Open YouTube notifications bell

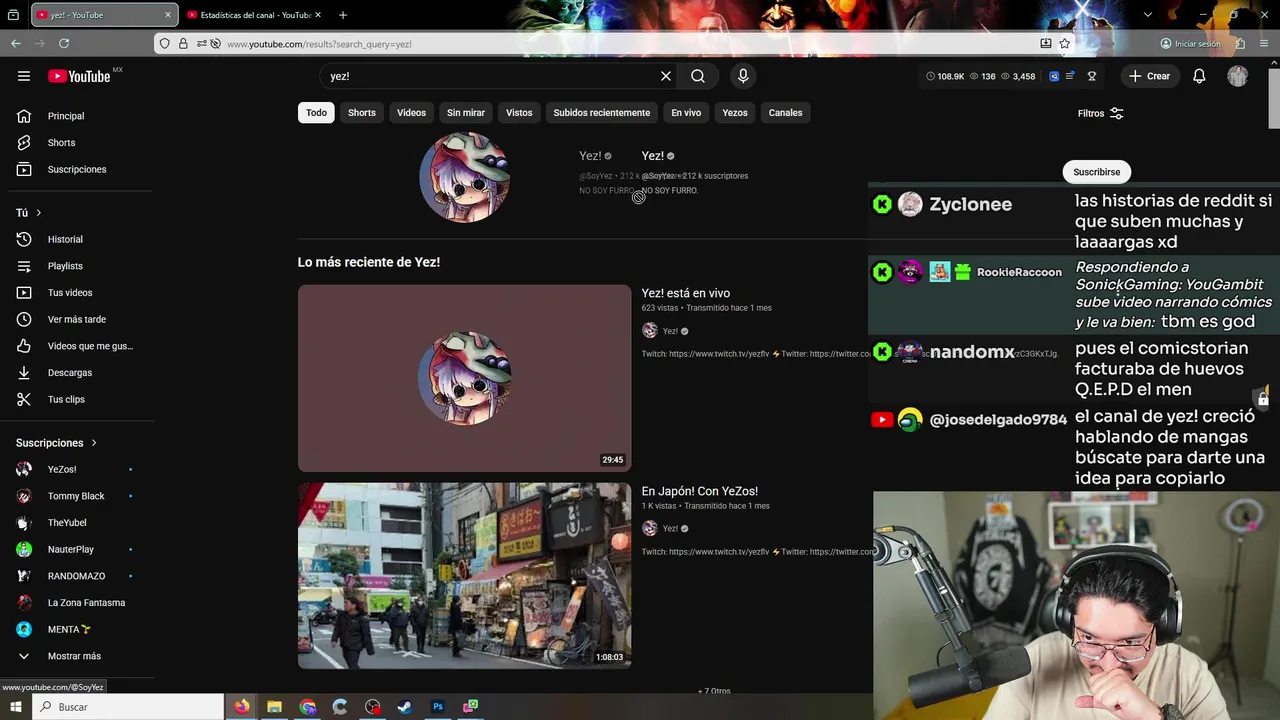[1199, 76]
